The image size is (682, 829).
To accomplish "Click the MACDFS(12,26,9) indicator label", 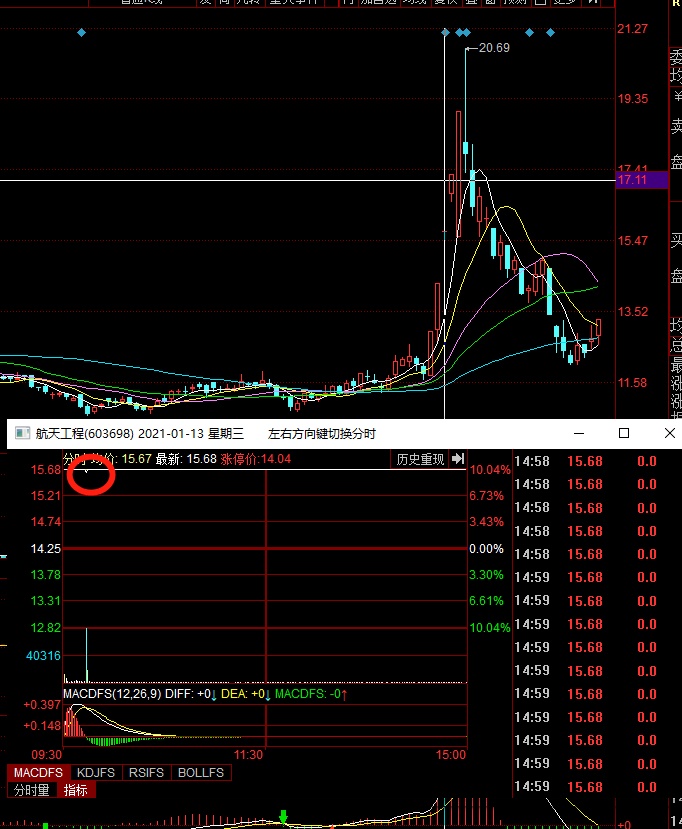I will [112, 694].
